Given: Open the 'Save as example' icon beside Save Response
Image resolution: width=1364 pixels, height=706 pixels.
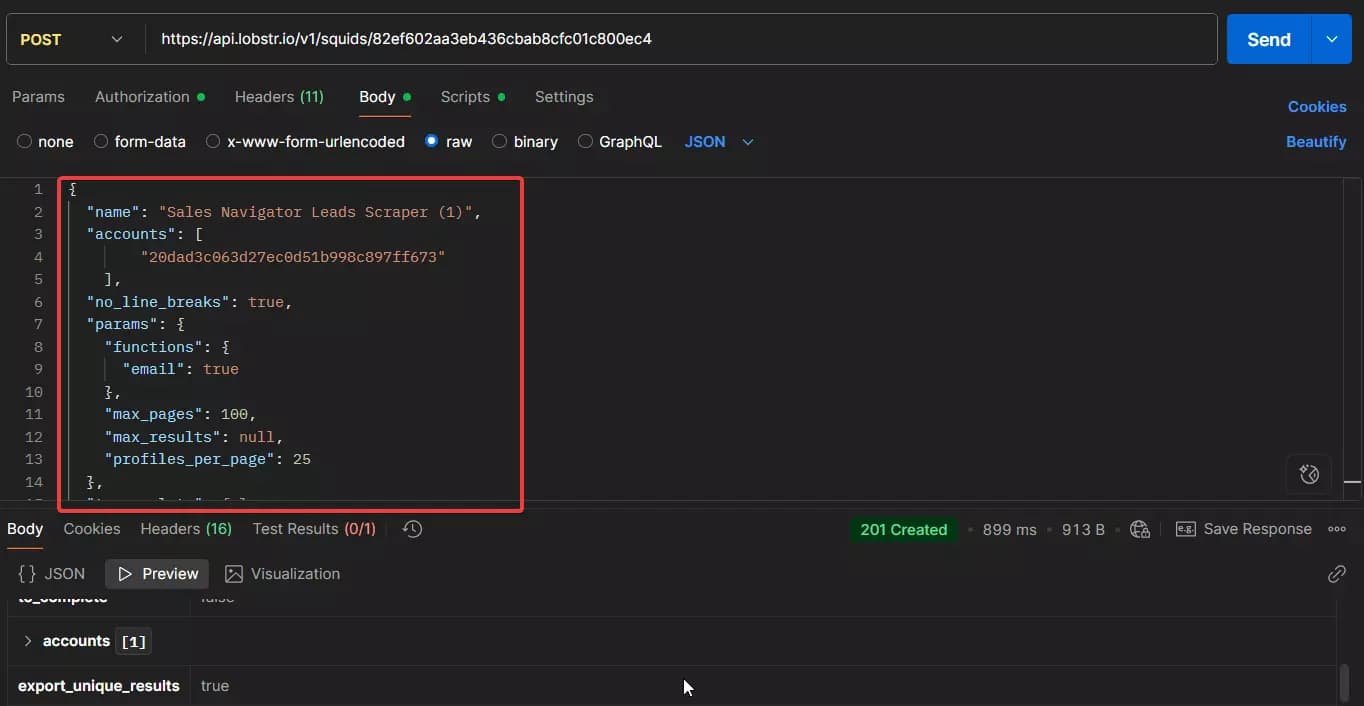Looking at the screenshot, I should pos(1186,528).
